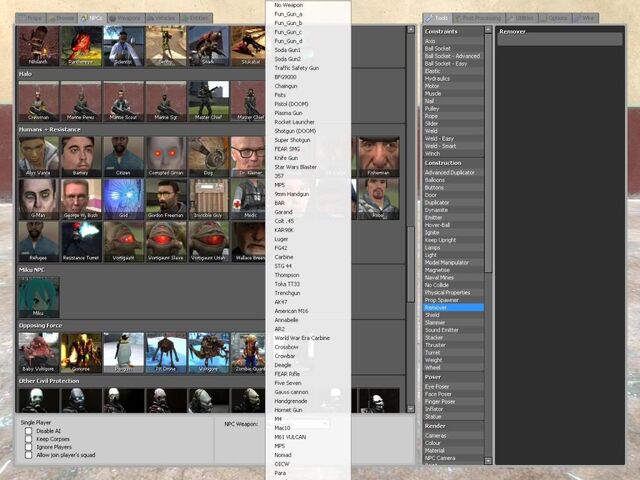
Task: Spawn the Gordon Freeman NPC
Action: click(x=166, y=199)
